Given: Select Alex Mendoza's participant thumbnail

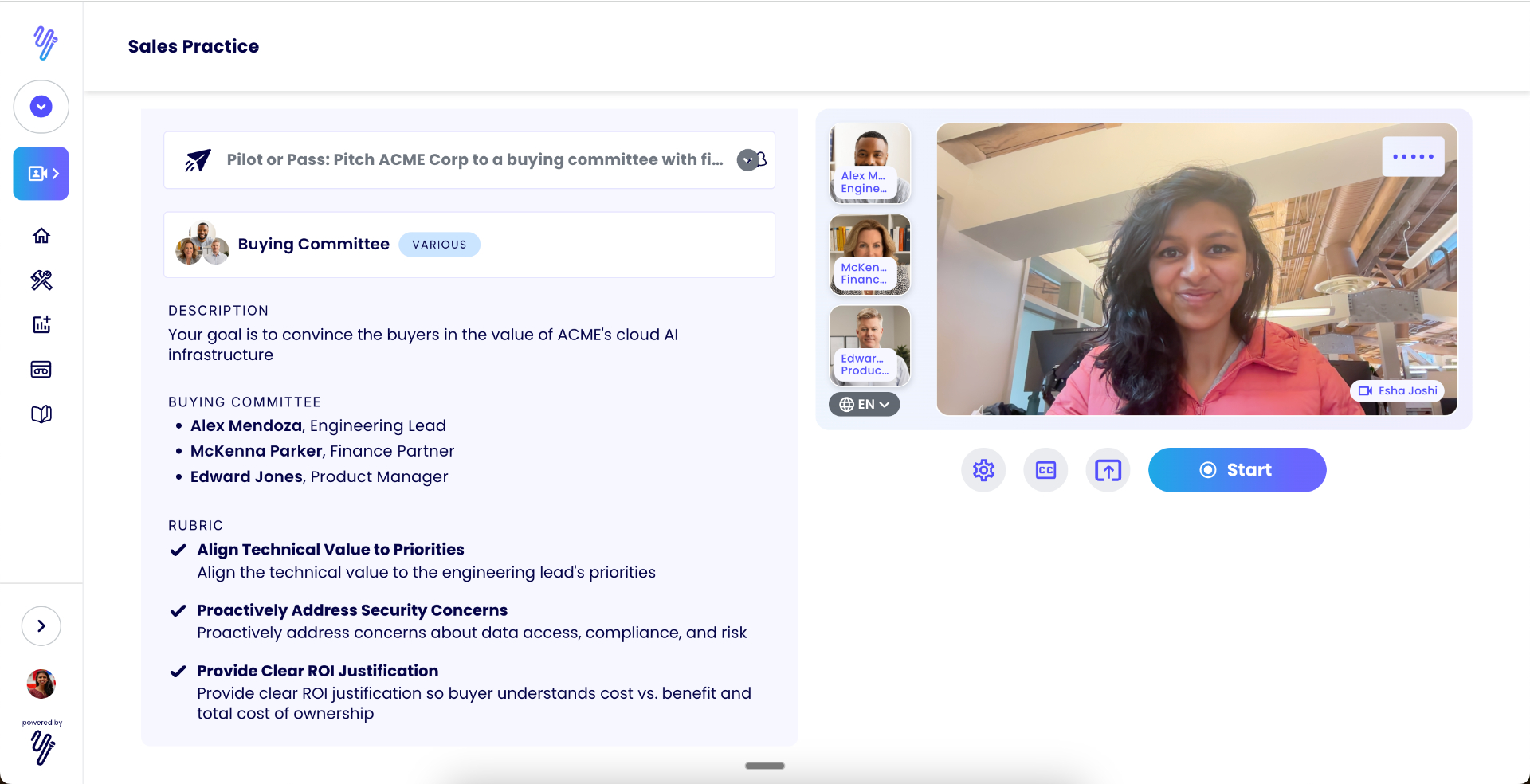Looking at the screenshot, I should 869,163.
